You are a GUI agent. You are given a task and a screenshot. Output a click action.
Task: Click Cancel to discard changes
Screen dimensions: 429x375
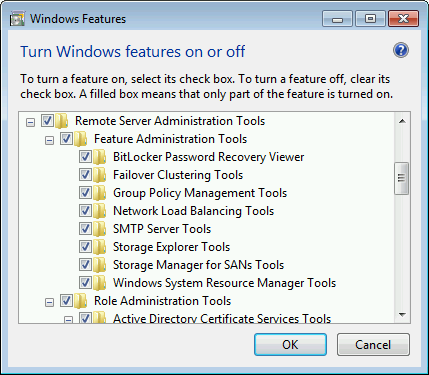pyautogui.click(x=373, y=345)
